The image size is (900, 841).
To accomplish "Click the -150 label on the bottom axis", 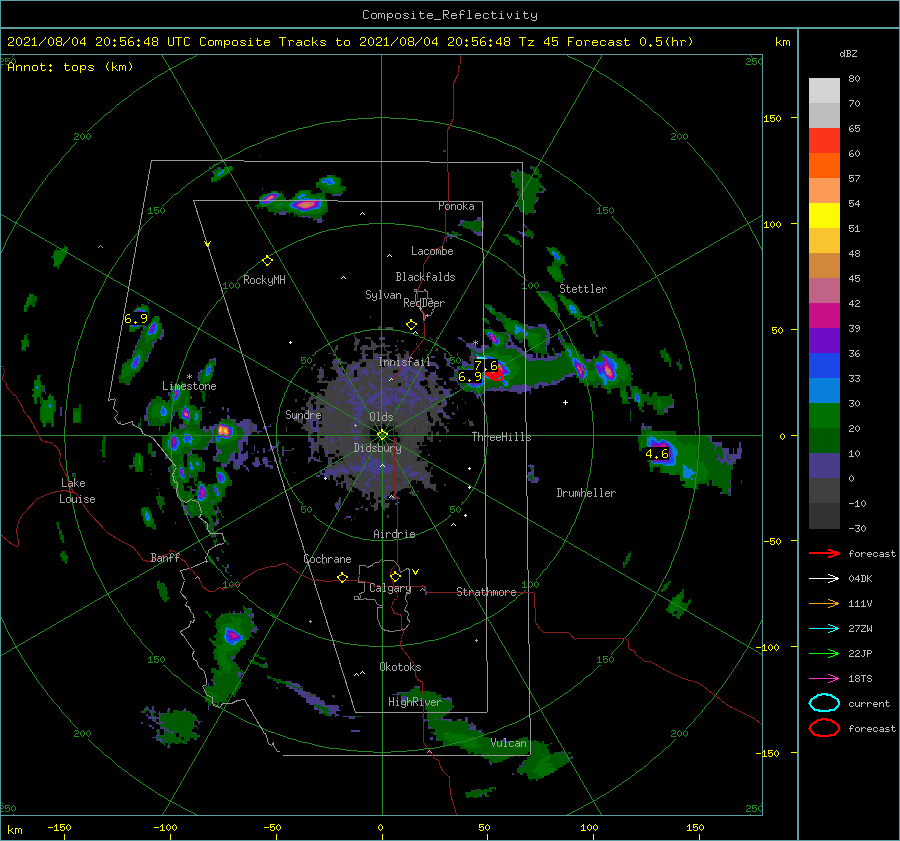I will coord(59,827).
